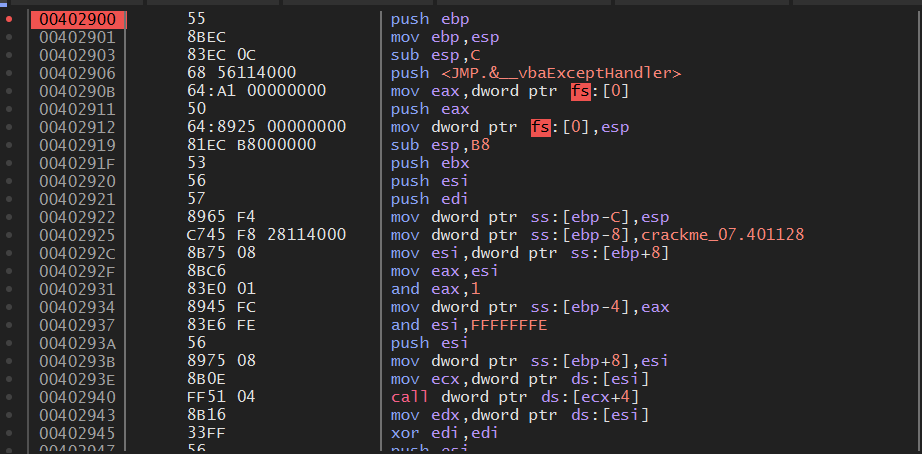Click the 'xor edi,edi' instruction
Screen dimensions: 922x454
click(x=445, y=433)
